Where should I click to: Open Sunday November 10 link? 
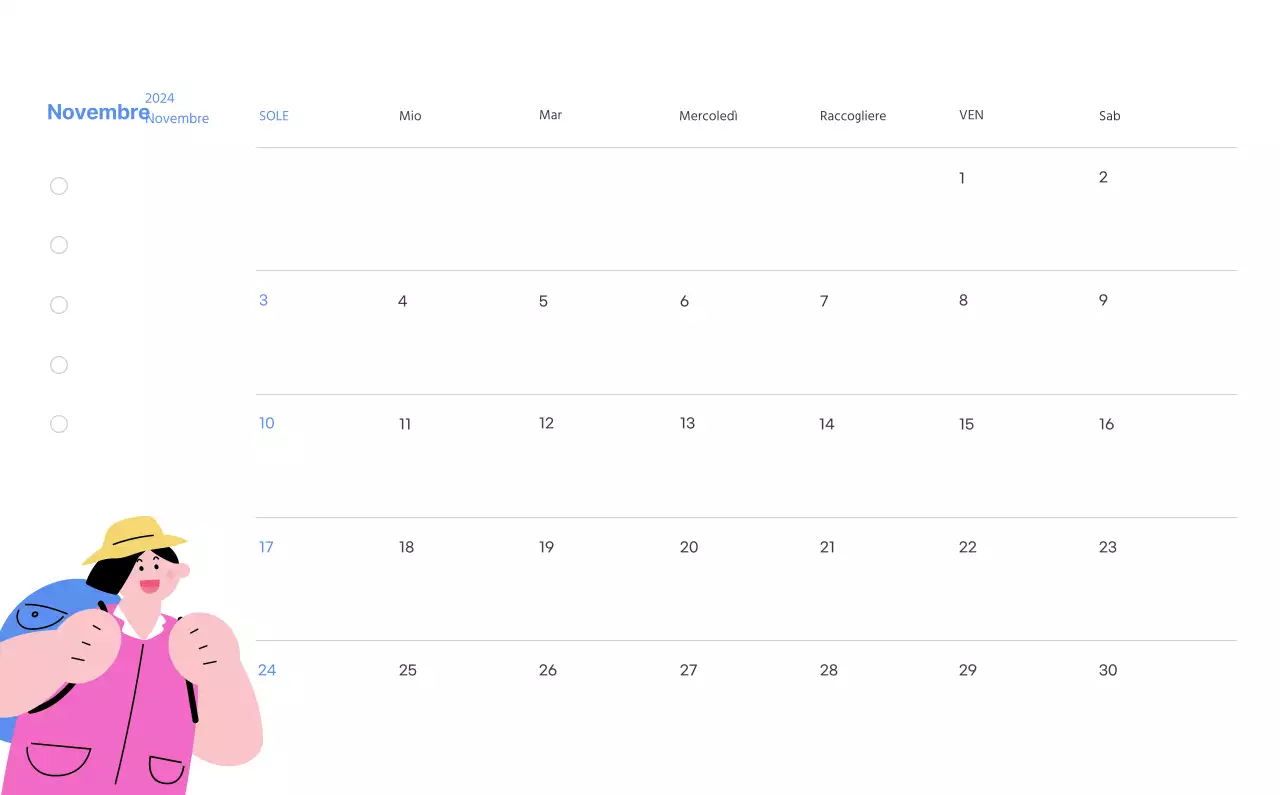tap(266, 423)
